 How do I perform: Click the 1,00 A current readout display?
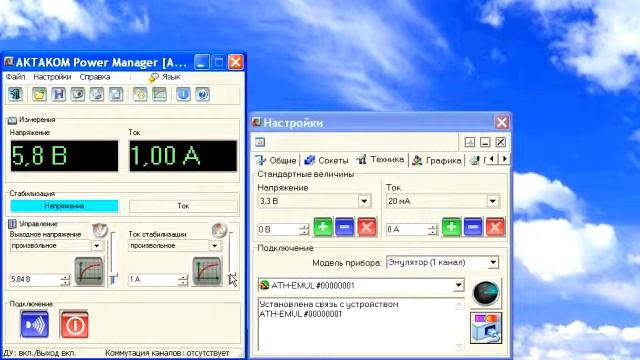(183, 156)
